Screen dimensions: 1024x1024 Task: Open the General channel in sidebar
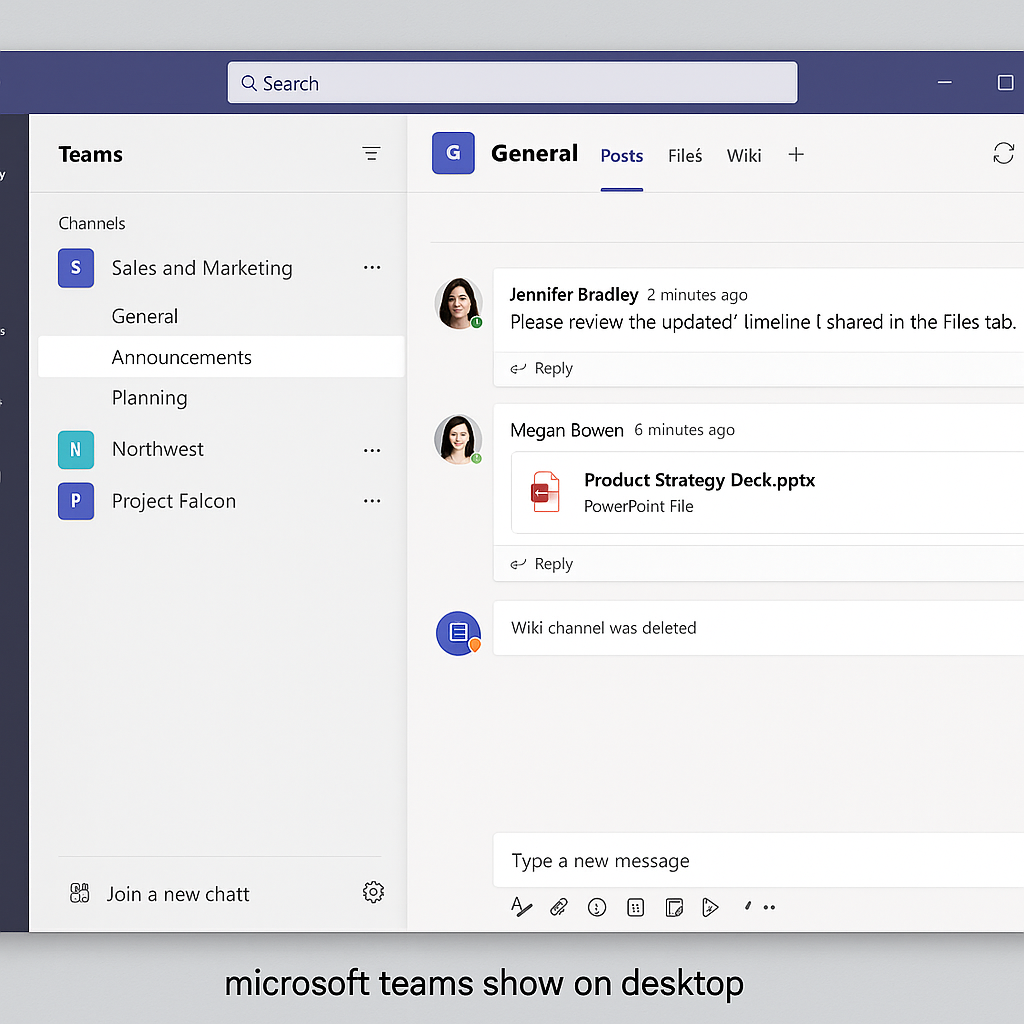(144, 316)
